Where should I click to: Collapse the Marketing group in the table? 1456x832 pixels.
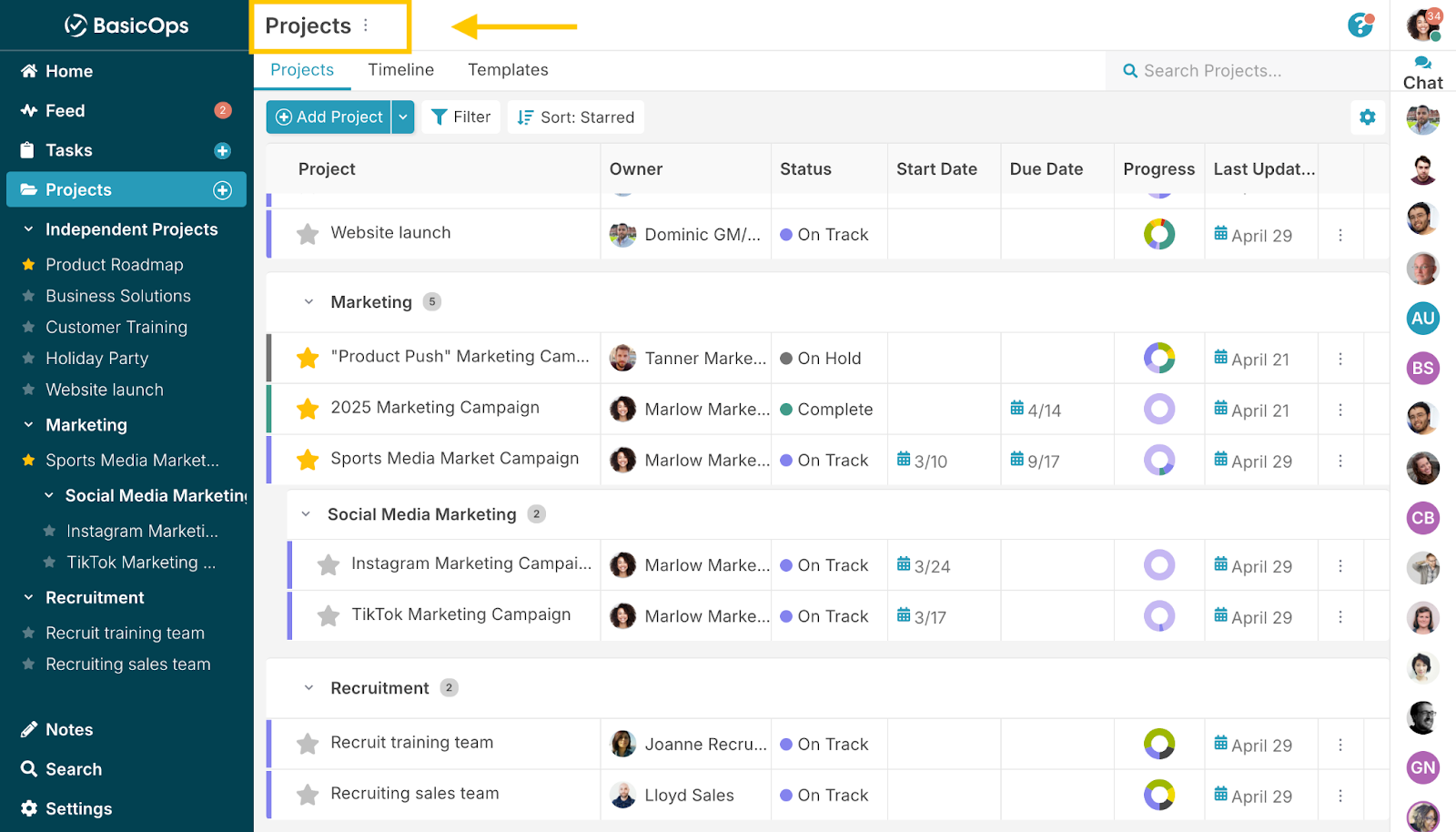[308, 302]
